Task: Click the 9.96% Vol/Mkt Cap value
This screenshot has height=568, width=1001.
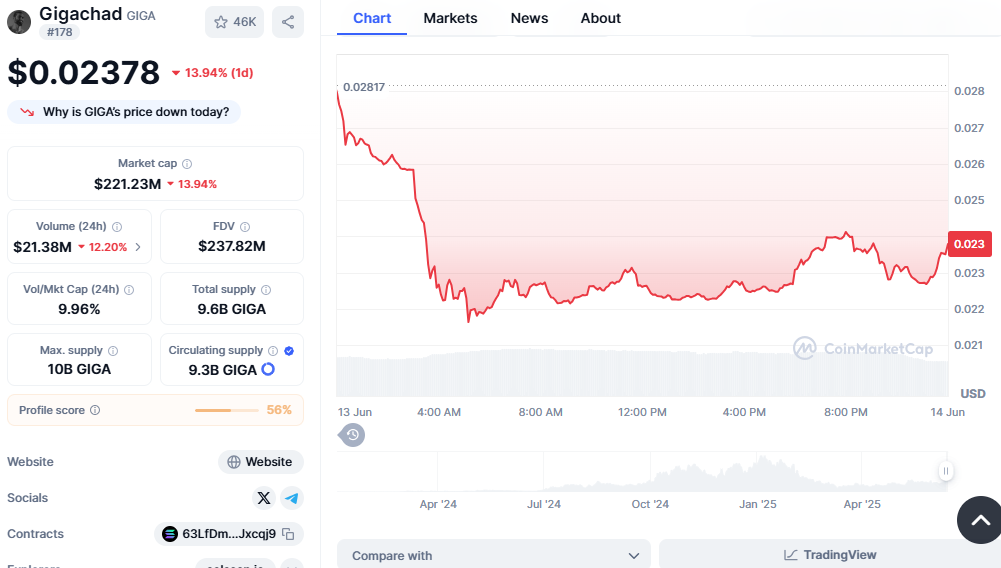Action: point(79,309)
